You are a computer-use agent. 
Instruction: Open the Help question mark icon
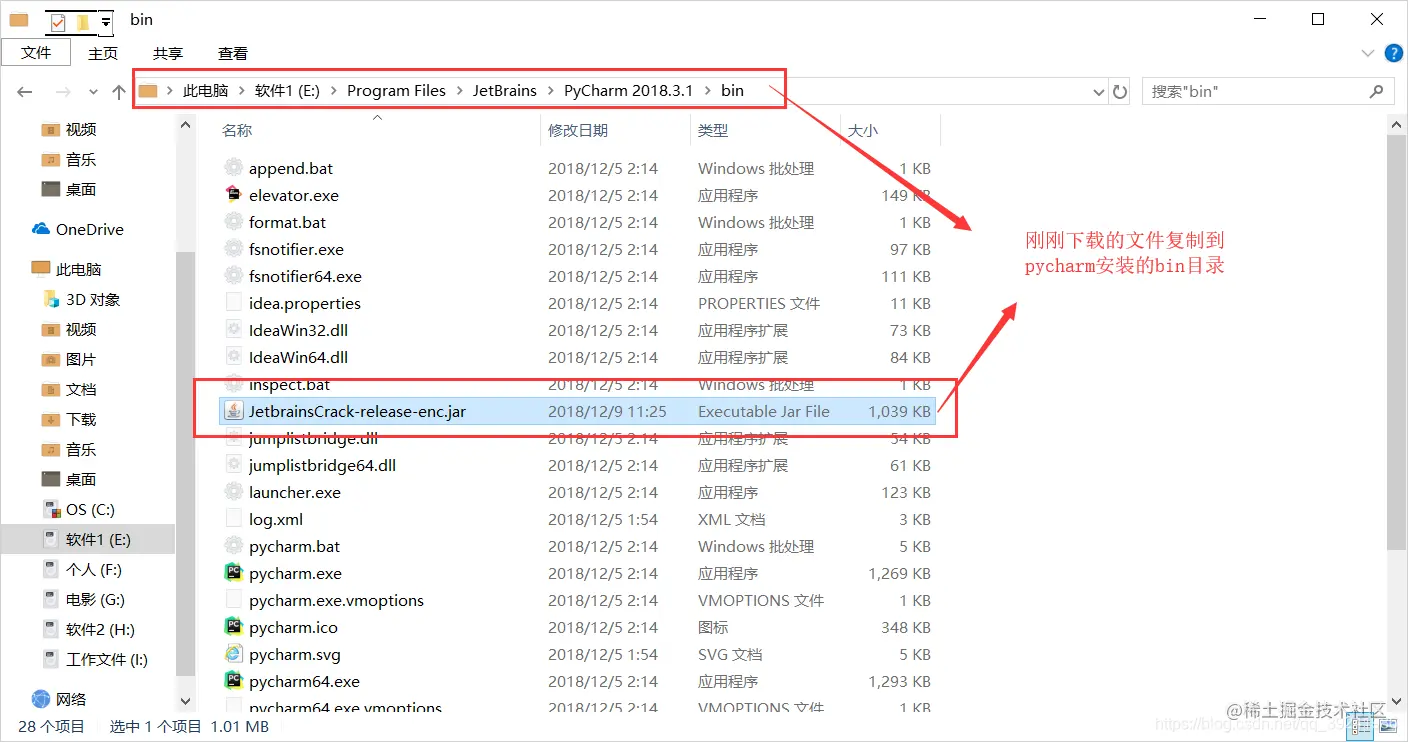(1392, 53)
